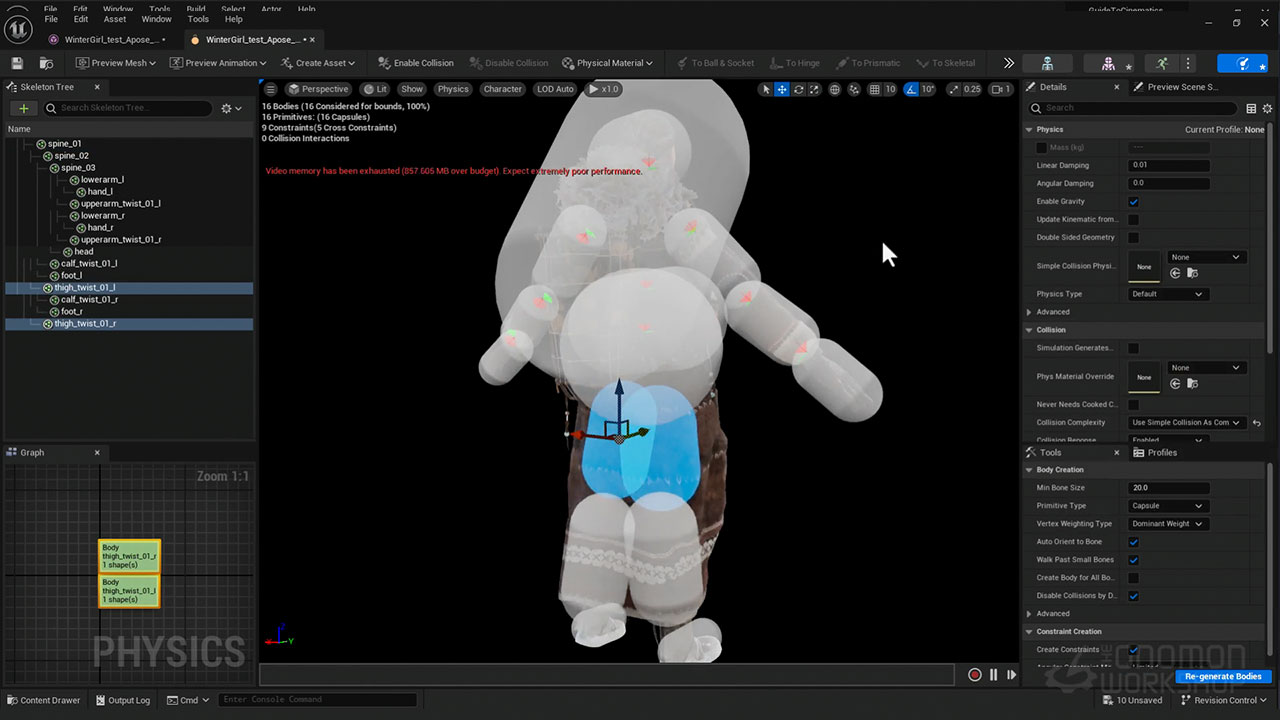The width and height of the screenshot is (1280, 720).
Task: Enable Create Body for All Bones checkbox
Action: pyautogui.click(x=1133, y=578)
